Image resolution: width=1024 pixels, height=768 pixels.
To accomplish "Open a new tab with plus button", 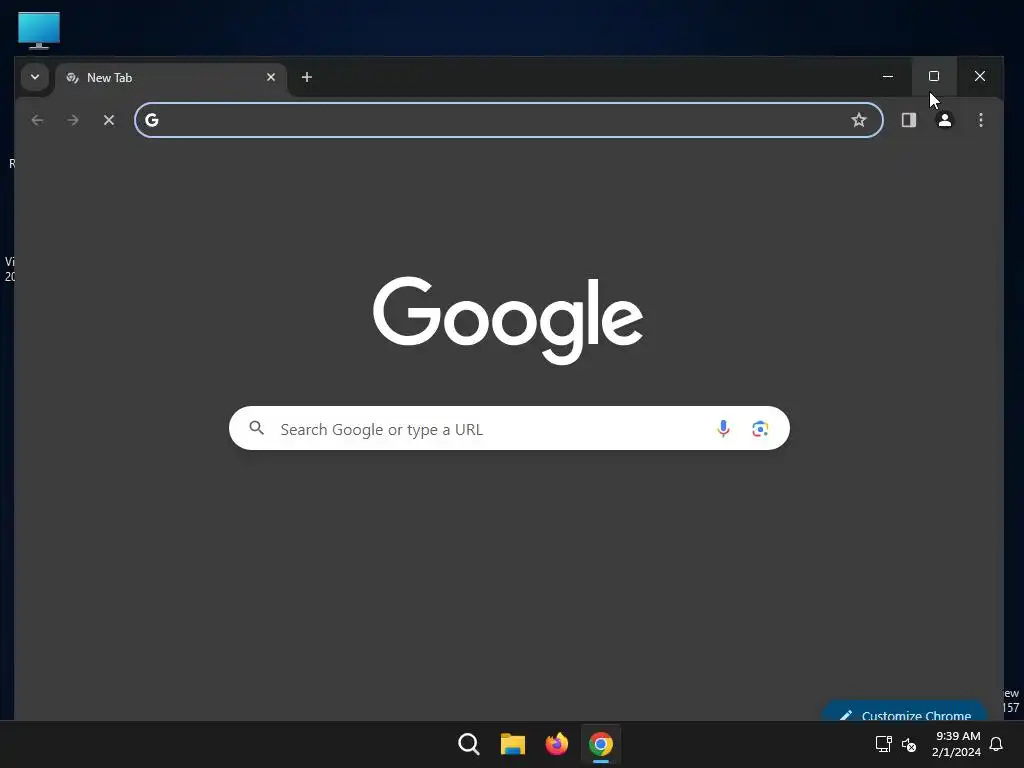I will pos(306,77).
